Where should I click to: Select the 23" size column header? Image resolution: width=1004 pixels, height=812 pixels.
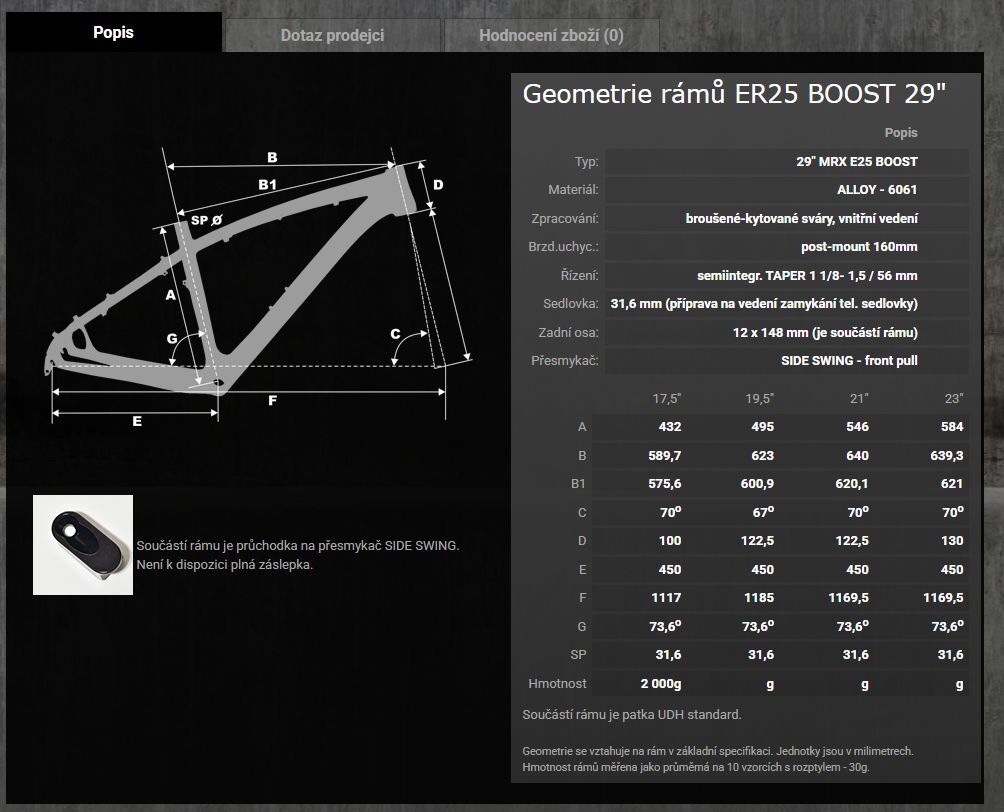[x=954, y=398]
